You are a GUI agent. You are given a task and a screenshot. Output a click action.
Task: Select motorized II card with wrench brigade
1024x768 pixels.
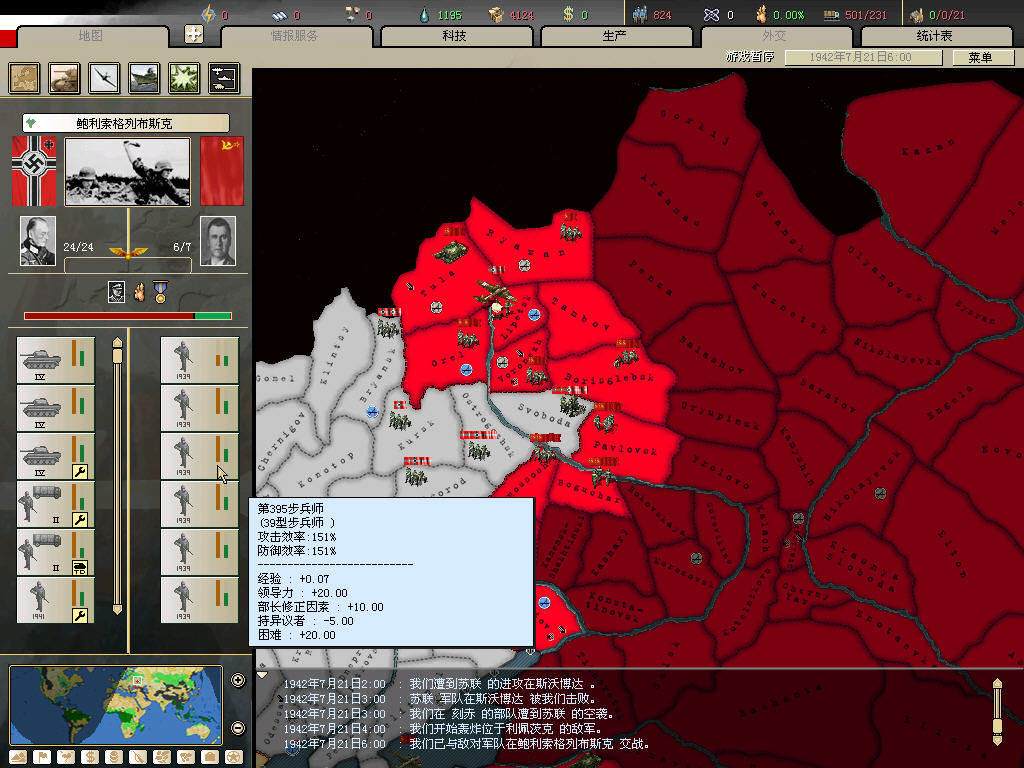[x=56, y=504]
